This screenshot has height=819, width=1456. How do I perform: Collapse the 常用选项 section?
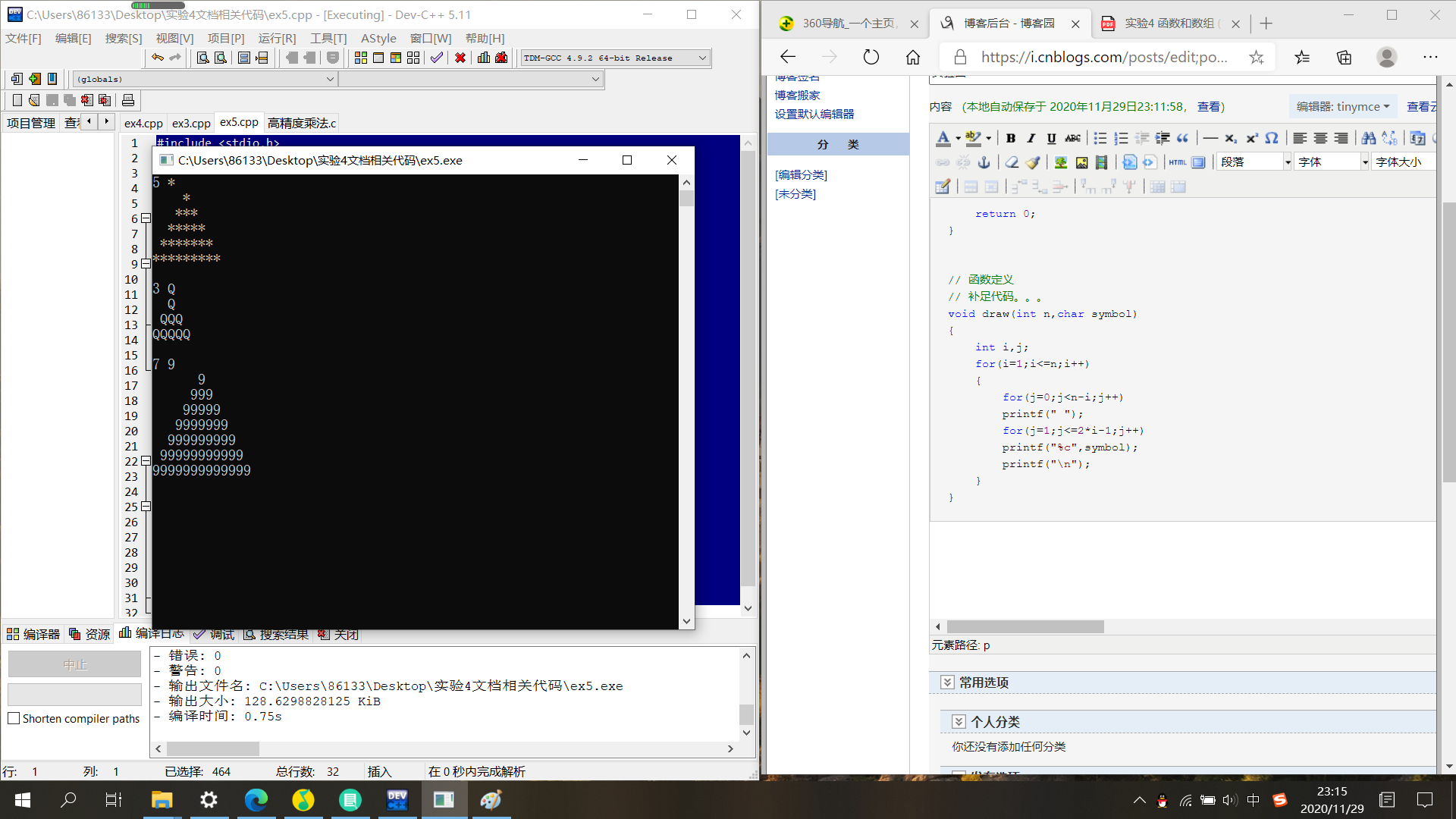tap(947, 682)
